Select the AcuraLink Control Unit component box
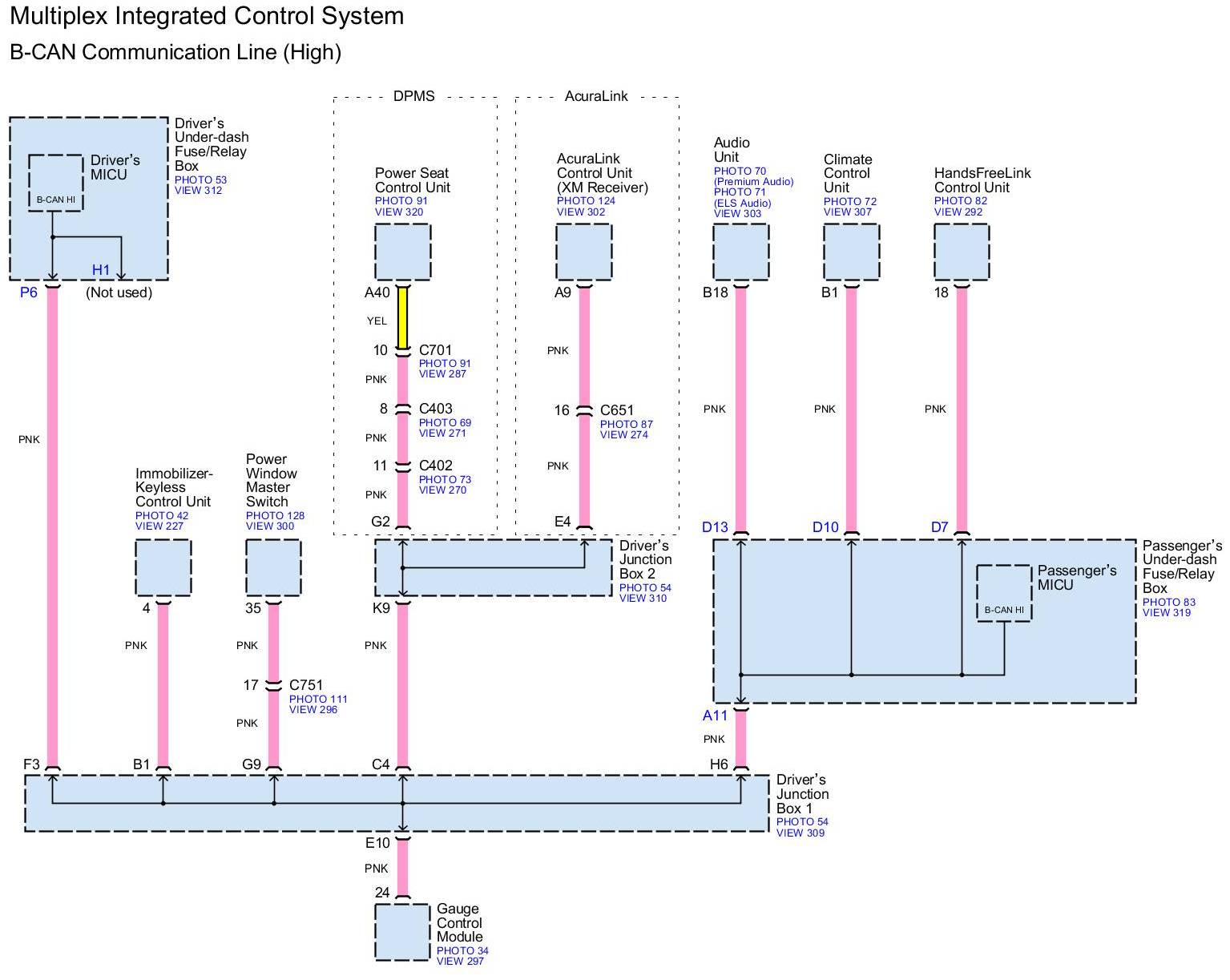This screenshot has height=980, width=1230. pos(583,252)
